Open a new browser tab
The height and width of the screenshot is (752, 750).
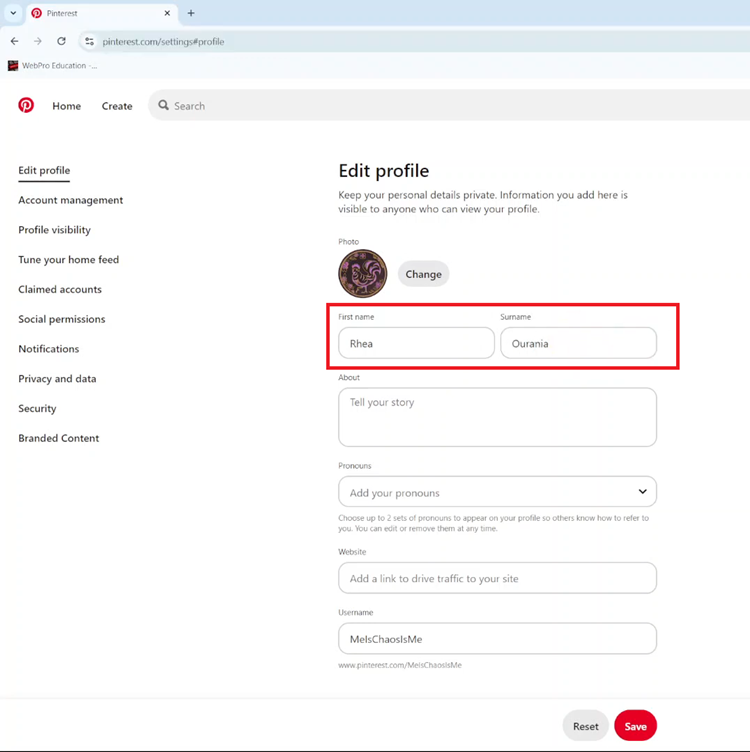(x=191, y=13)
